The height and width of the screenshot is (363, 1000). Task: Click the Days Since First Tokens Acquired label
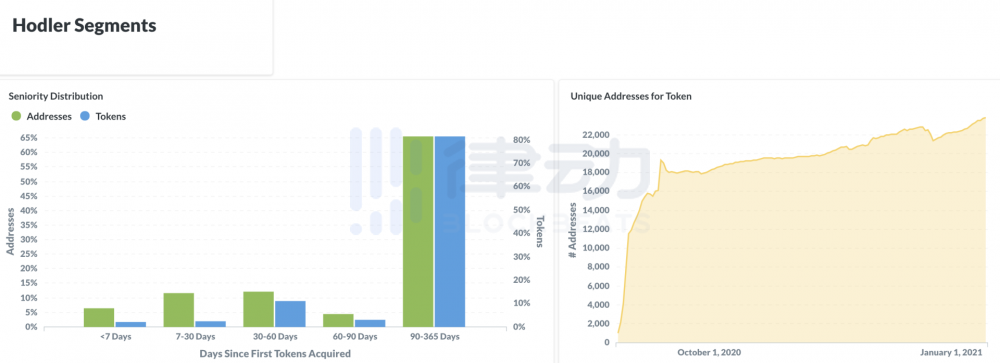click(275, 353)
